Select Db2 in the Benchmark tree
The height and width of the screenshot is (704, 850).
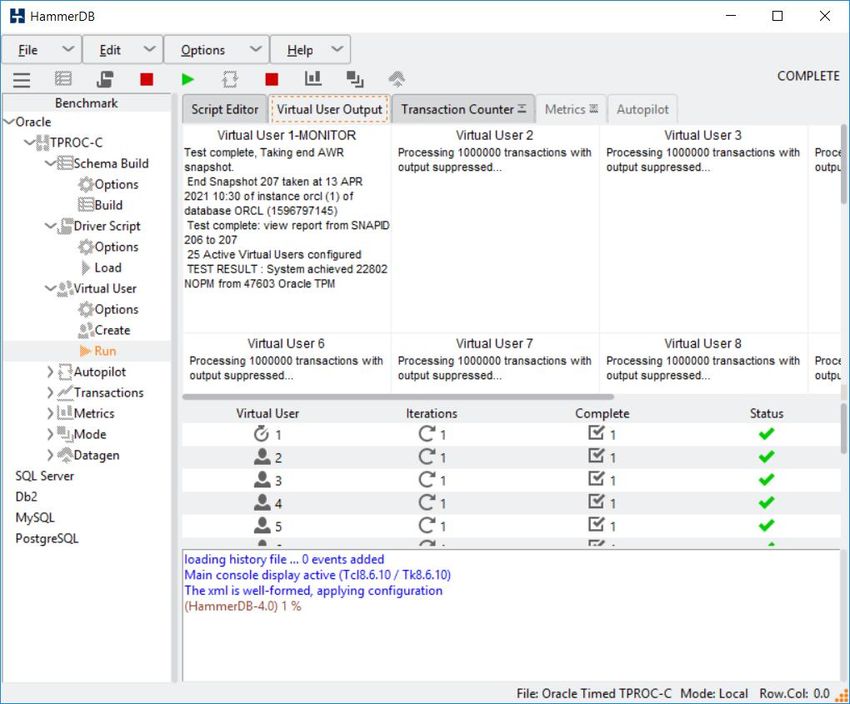click(26, 496)
